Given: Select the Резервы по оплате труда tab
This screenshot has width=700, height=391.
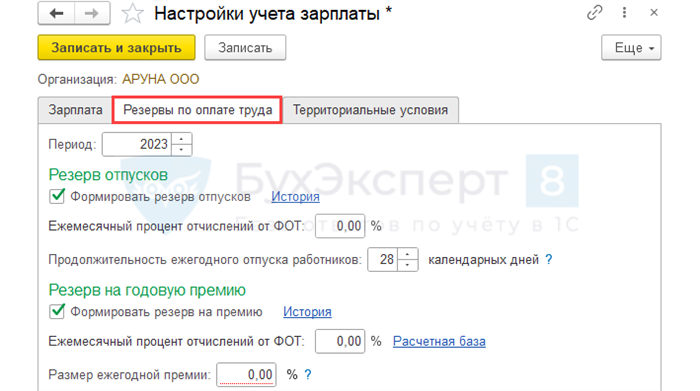Looking at the screenshot, I should [197, 110].
